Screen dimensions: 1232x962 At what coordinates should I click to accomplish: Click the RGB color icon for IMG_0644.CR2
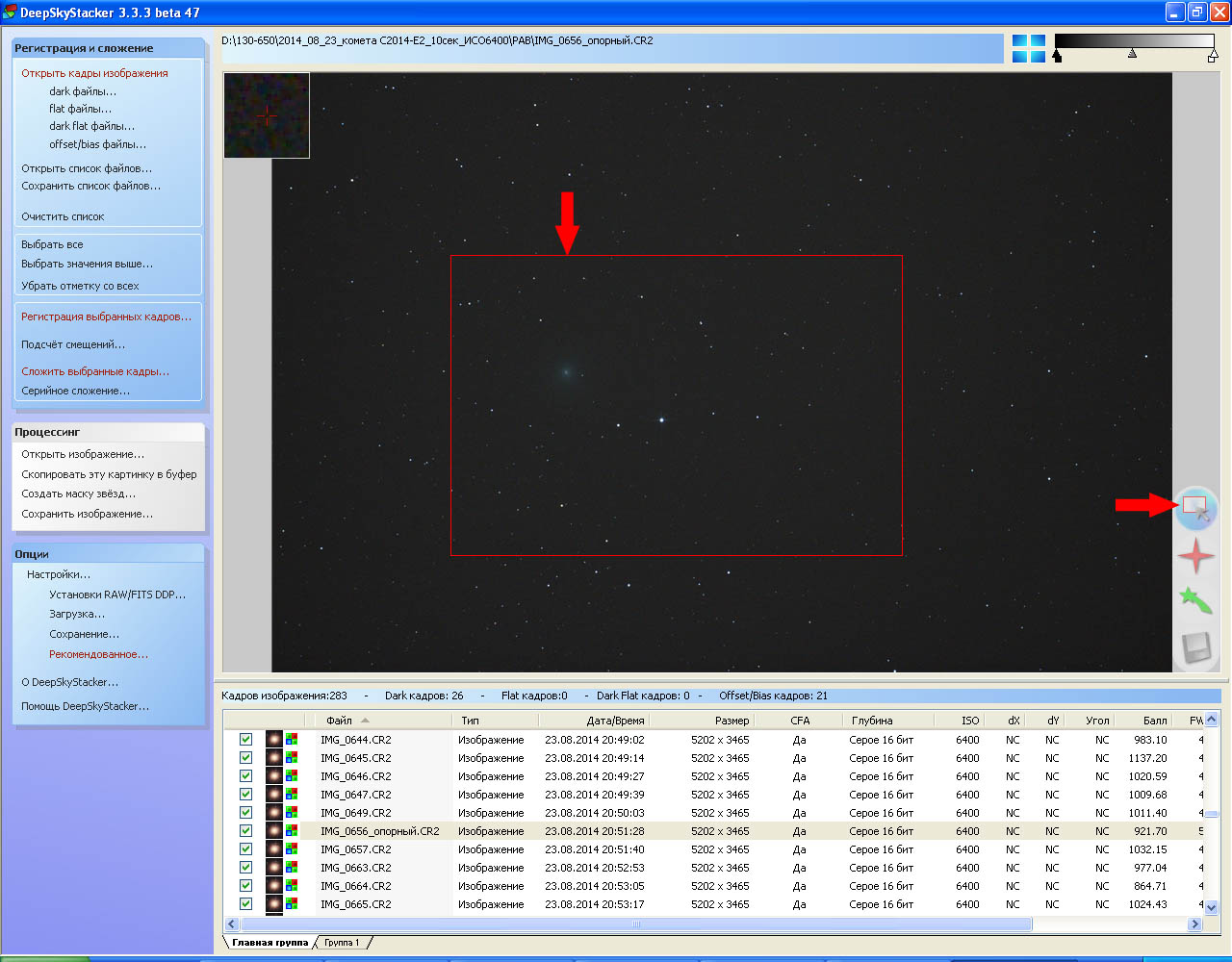coord(292,740)
